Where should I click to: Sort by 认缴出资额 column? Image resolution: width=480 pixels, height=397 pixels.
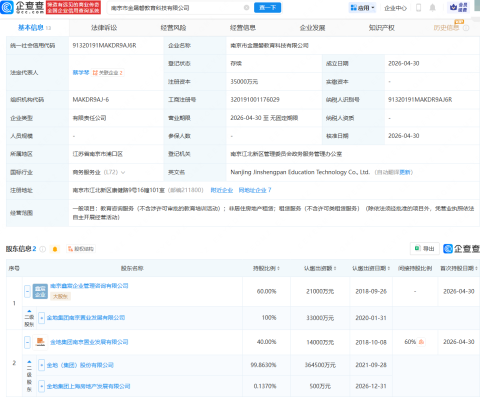tap(320, 268)
